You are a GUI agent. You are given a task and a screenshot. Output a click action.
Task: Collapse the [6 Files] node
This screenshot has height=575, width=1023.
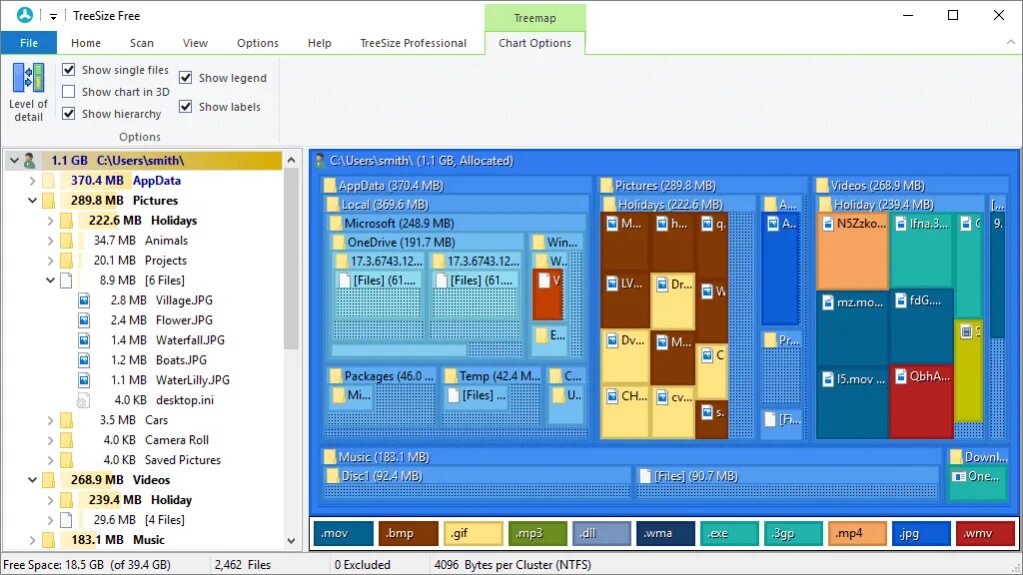[x=50, y=281]
